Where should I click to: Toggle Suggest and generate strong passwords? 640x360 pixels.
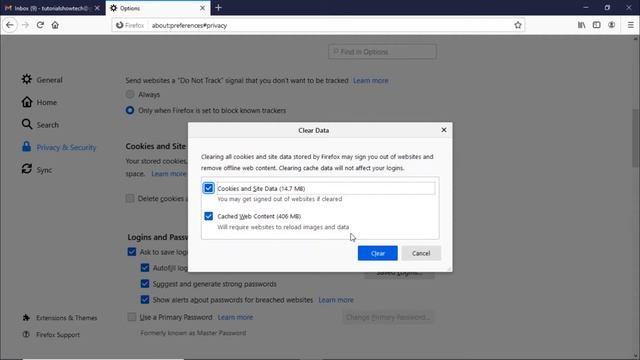click(x=145, y=284)
